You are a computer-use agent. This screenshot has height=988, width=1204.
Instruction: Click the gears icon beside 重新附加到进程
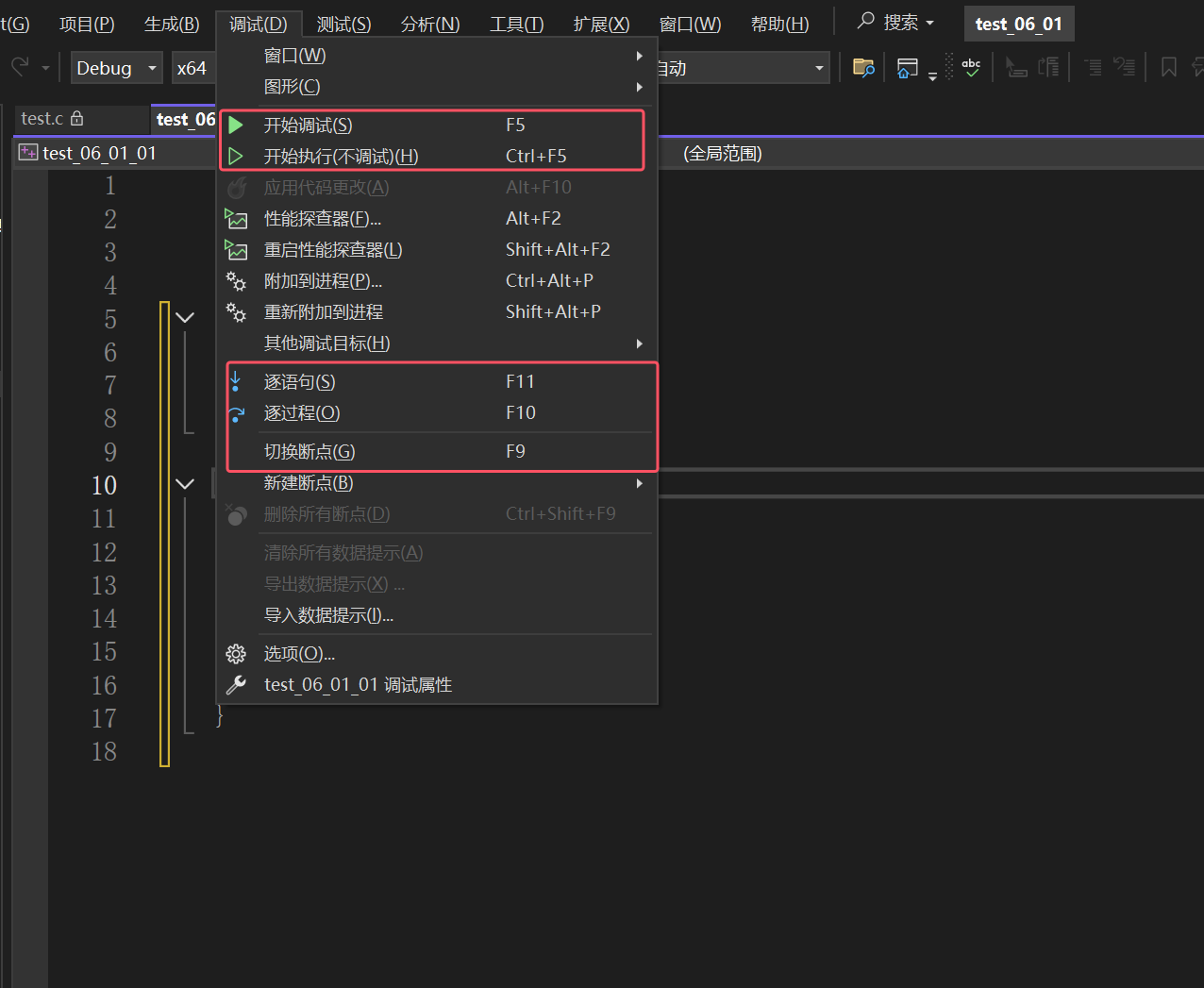(x=236, y=312)
